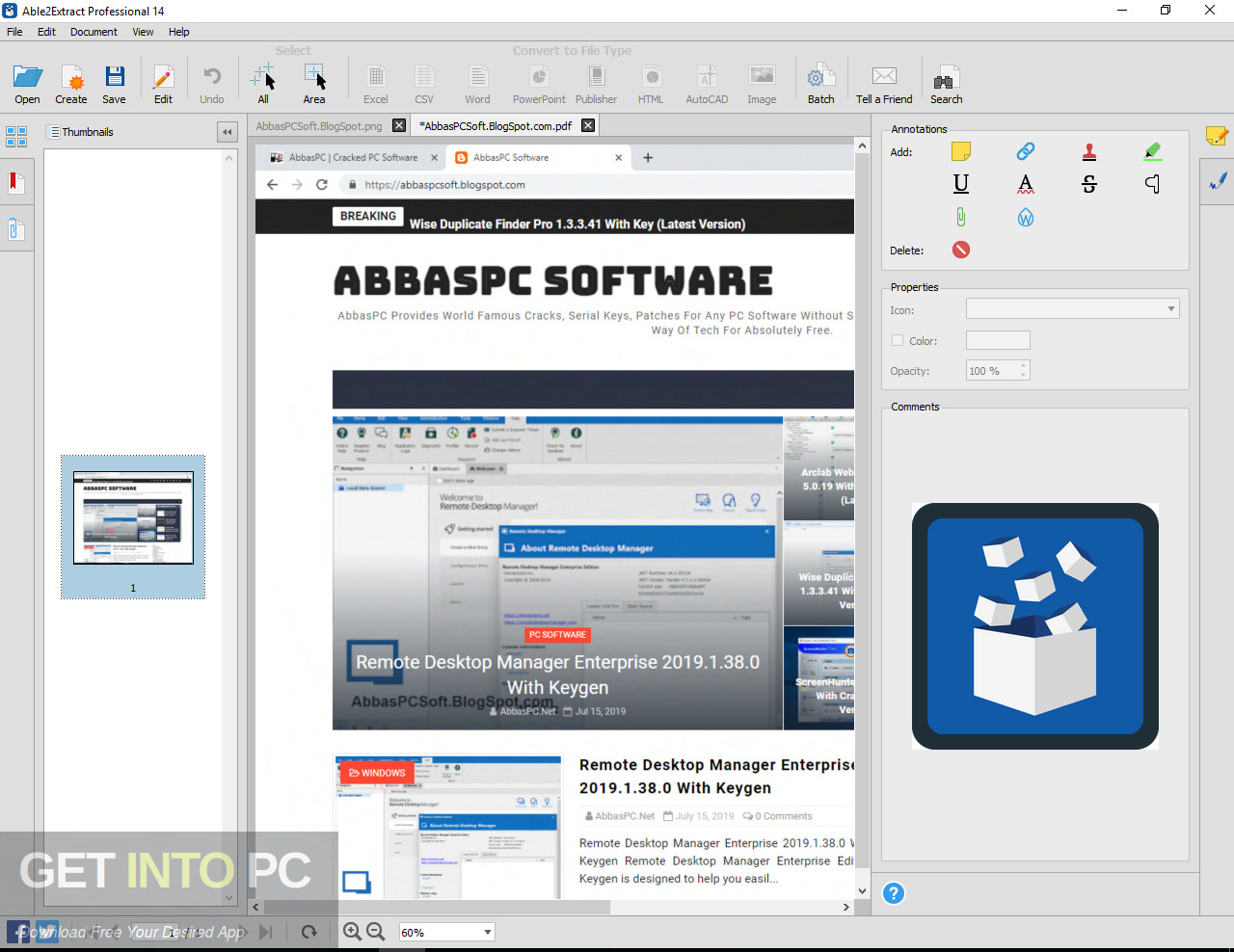Enable the Color checkbox in Properties
Image resolution: width=1234 pixels, height=952 pixels.
click(898, 340)
